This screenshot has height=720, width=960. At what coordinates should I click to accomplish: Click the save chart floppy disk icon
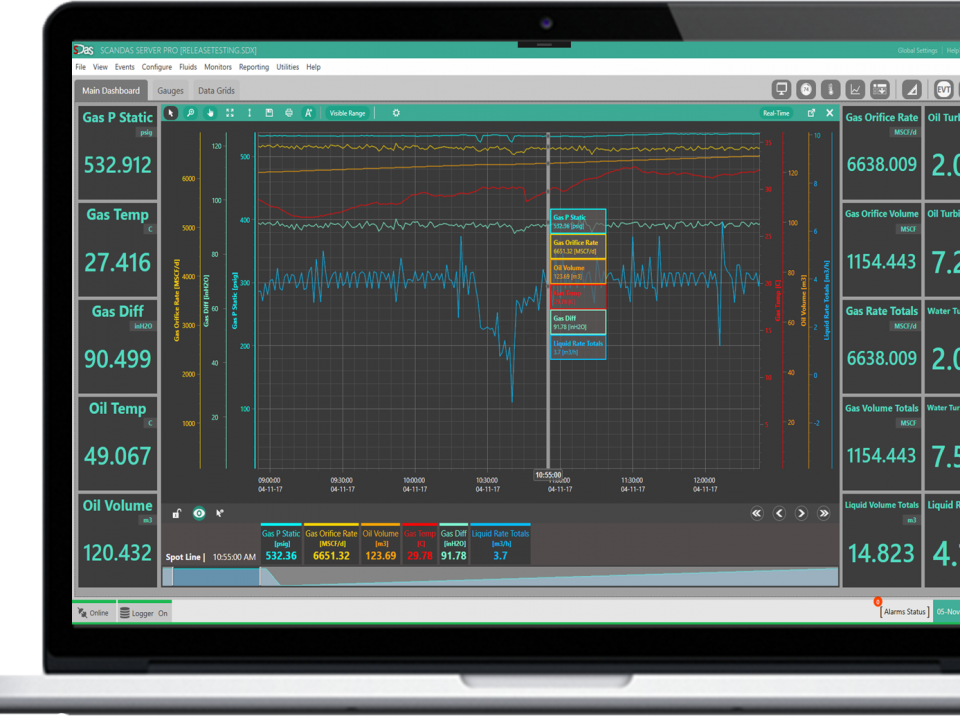tap(269, 113)
